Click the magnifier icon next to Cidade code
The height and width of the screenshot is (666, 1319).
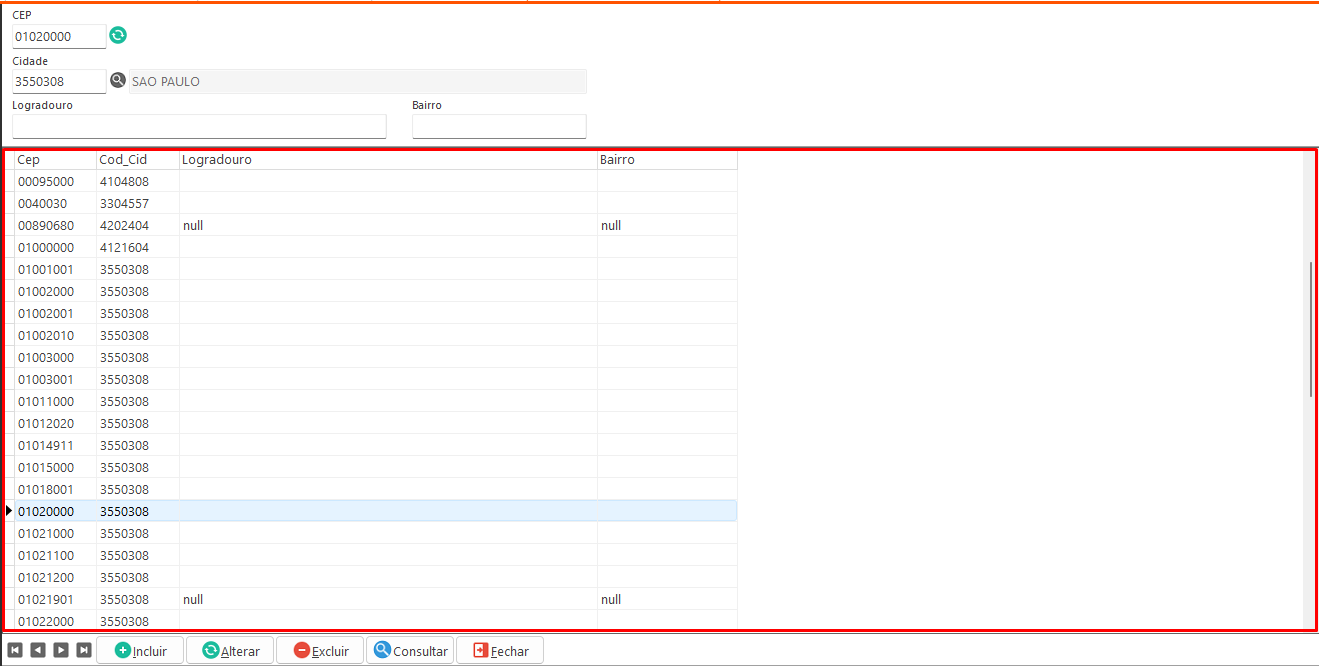(x=118, y=81)
